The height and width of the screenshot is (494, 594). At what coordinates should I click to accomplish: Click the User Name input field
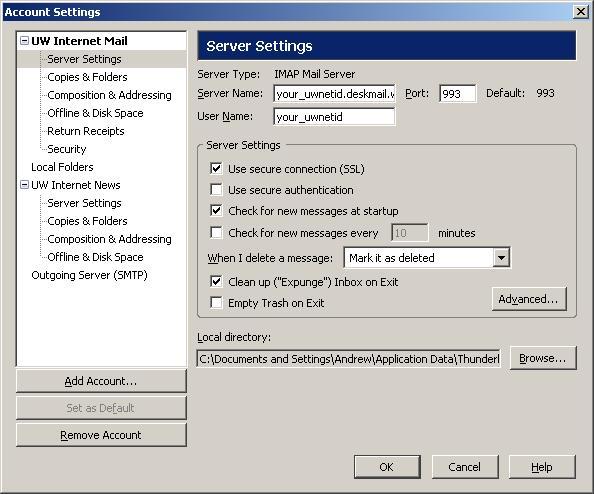(334, 117)
